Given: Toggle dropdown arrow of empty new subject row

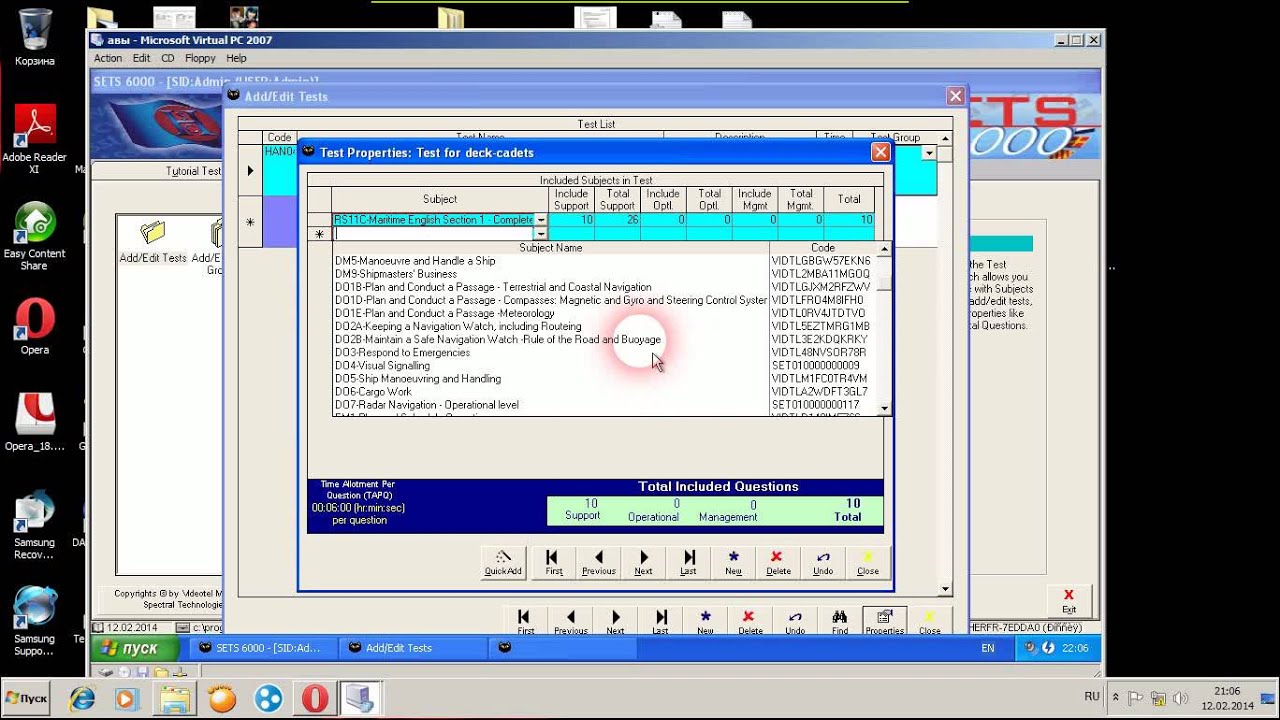Looking at the screenshot, I should click(541, 234).
